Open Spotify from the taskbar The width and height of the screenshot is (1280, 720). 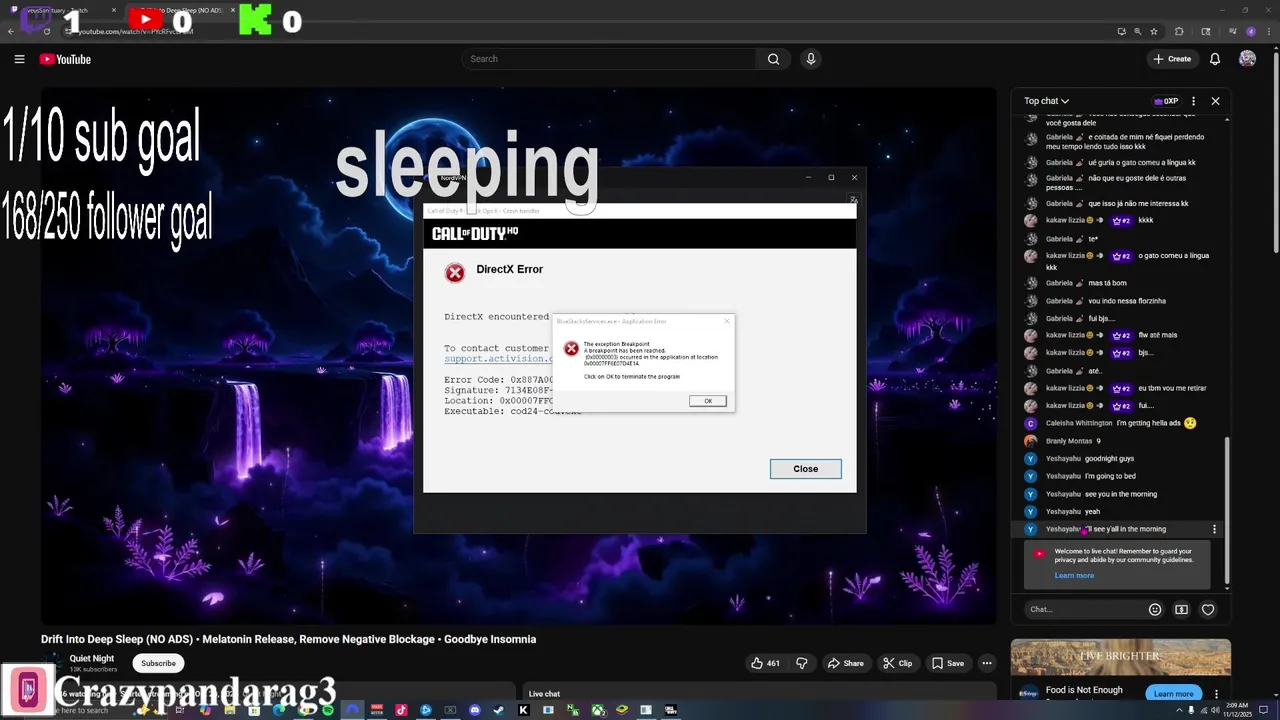pyautogui.click(x=328, y=710)
